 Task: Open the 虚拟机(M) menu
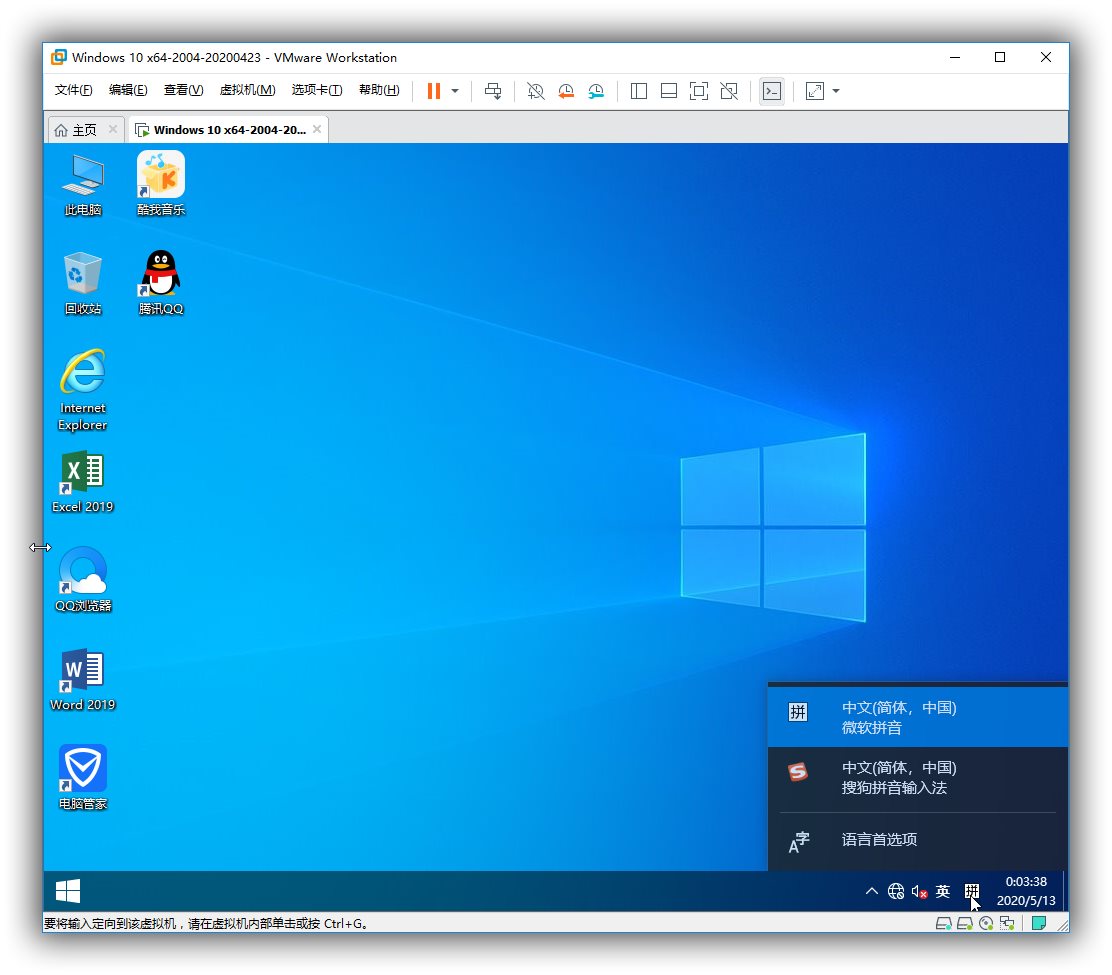(x=248, y=90)
